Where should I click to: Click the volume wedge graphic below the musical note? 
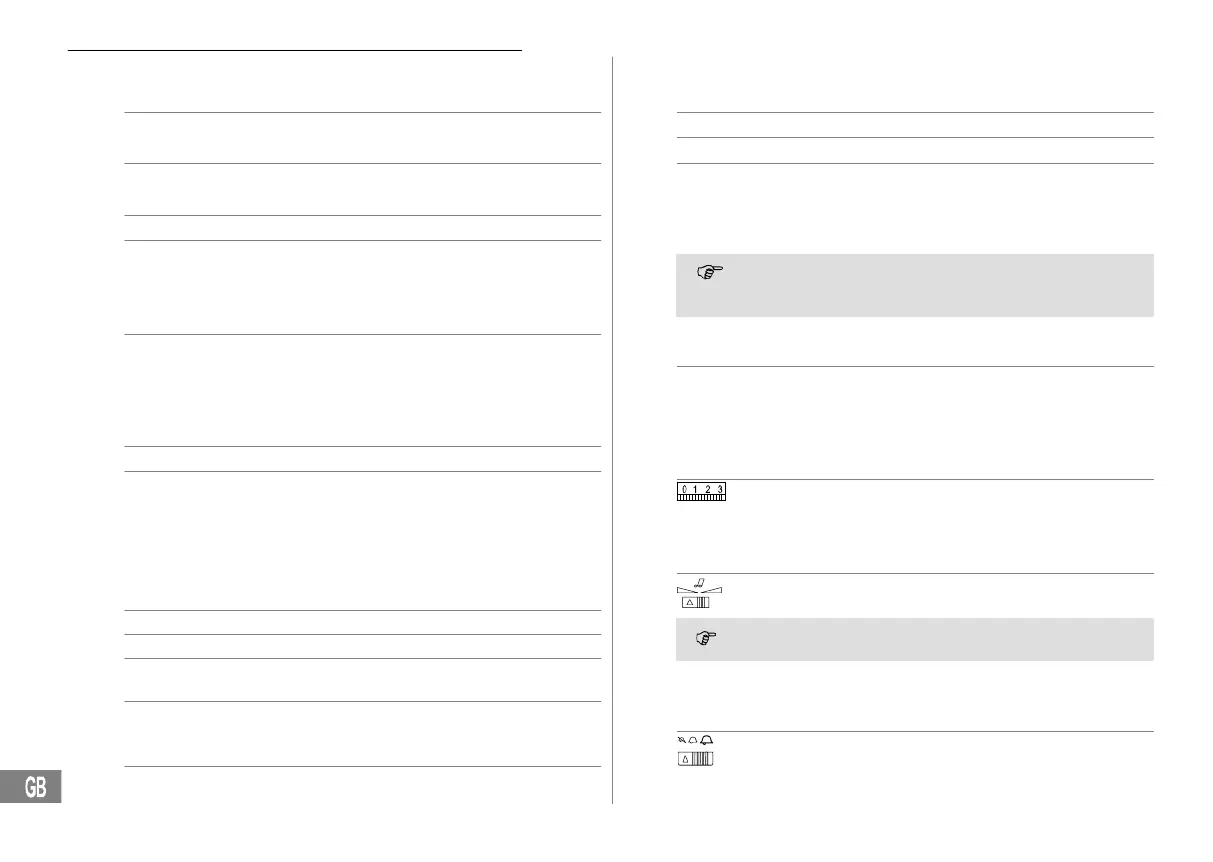[x=700, y=589]
